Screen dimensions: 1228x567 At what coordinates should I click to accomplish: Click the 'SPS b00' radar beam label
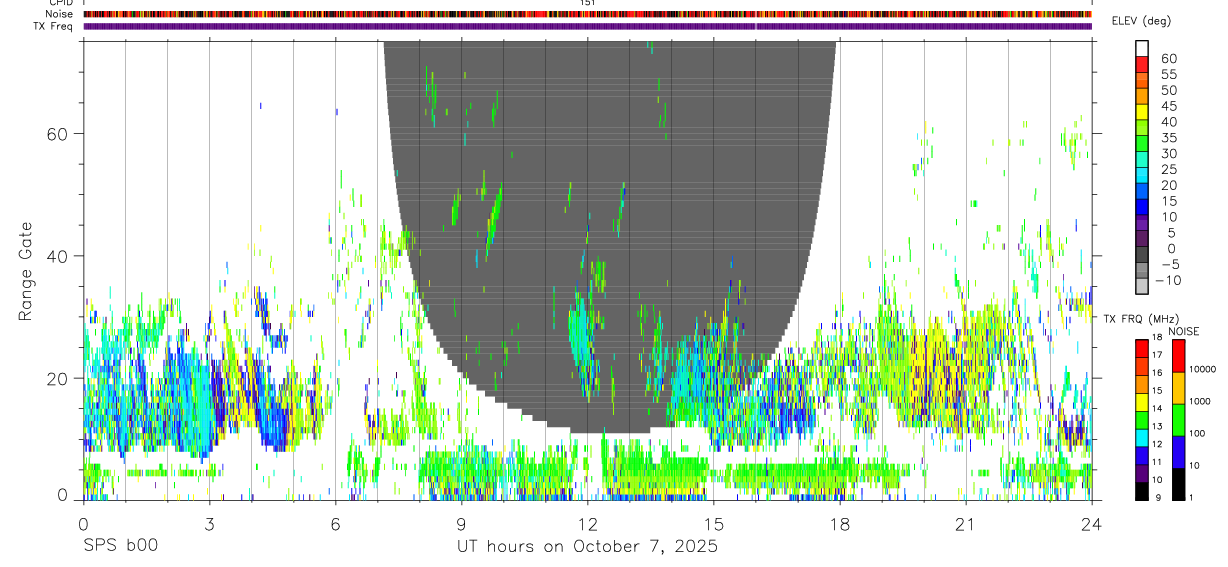[119, 547]
